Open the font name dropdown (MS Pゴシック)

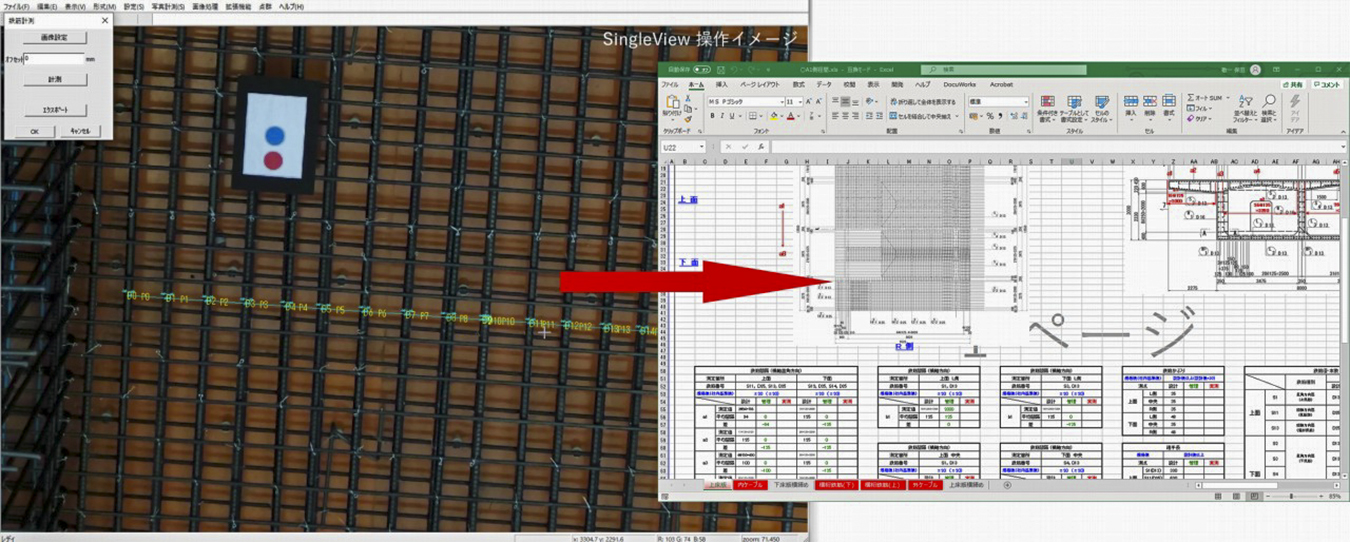click(x=783, y=102)
